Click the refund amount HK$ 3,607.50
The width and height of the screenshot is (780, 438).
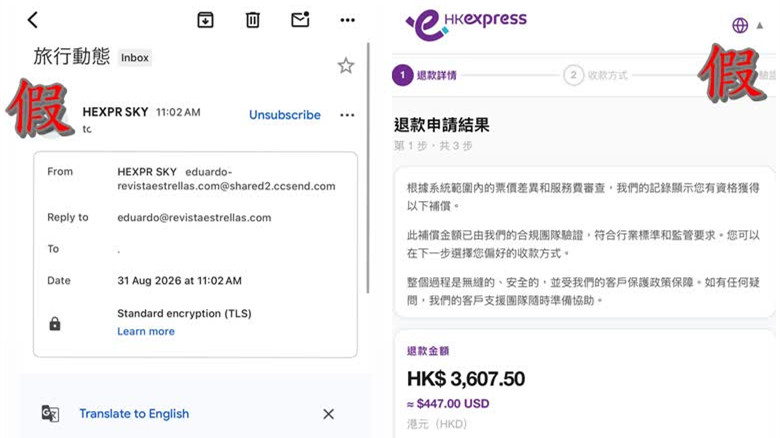[466, 379]
